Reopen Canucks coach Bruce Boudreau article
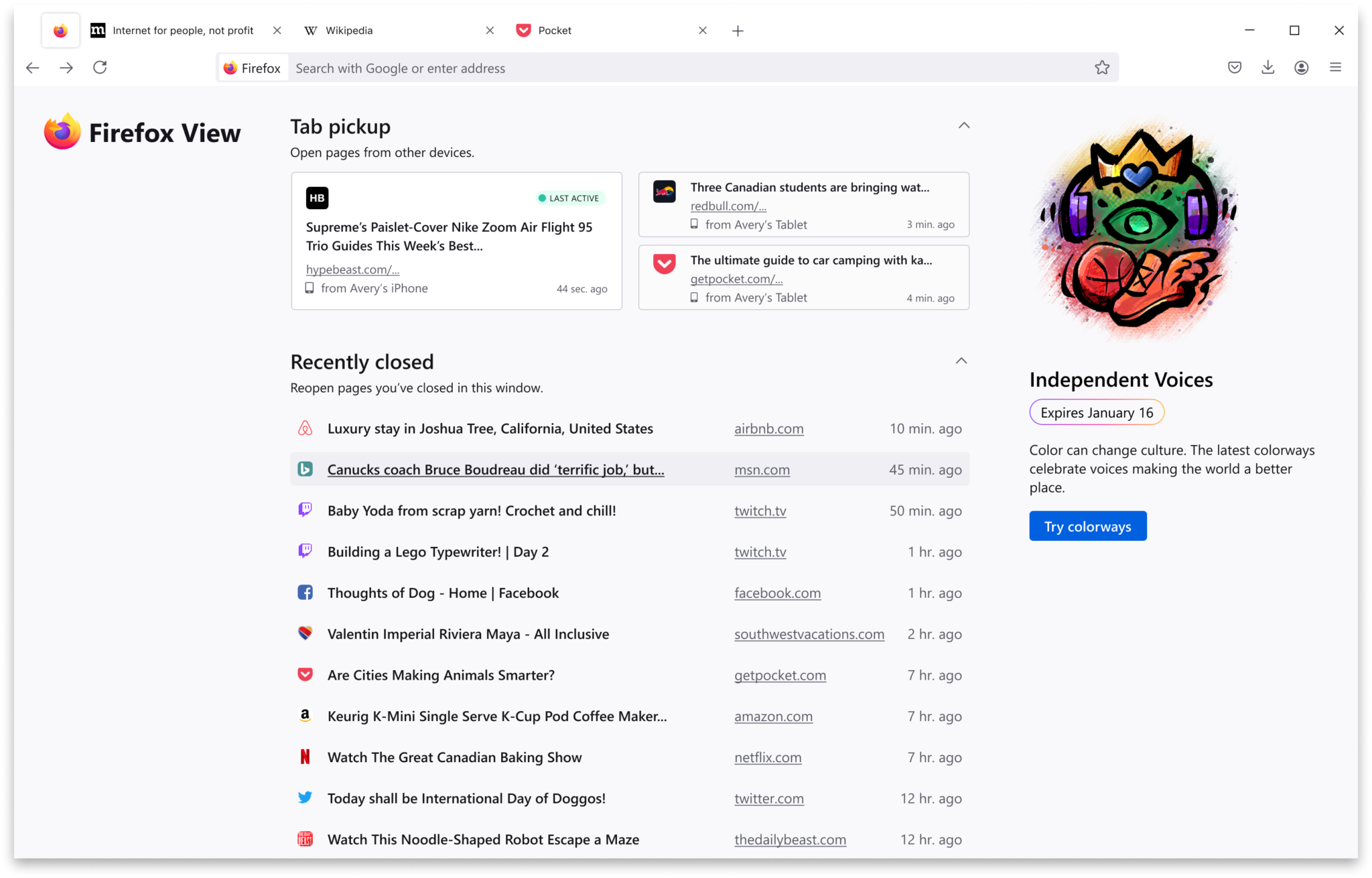Image resolution: width=1372 pixels, height=878 pixels. pyautogui.click(x=495, y=470)
